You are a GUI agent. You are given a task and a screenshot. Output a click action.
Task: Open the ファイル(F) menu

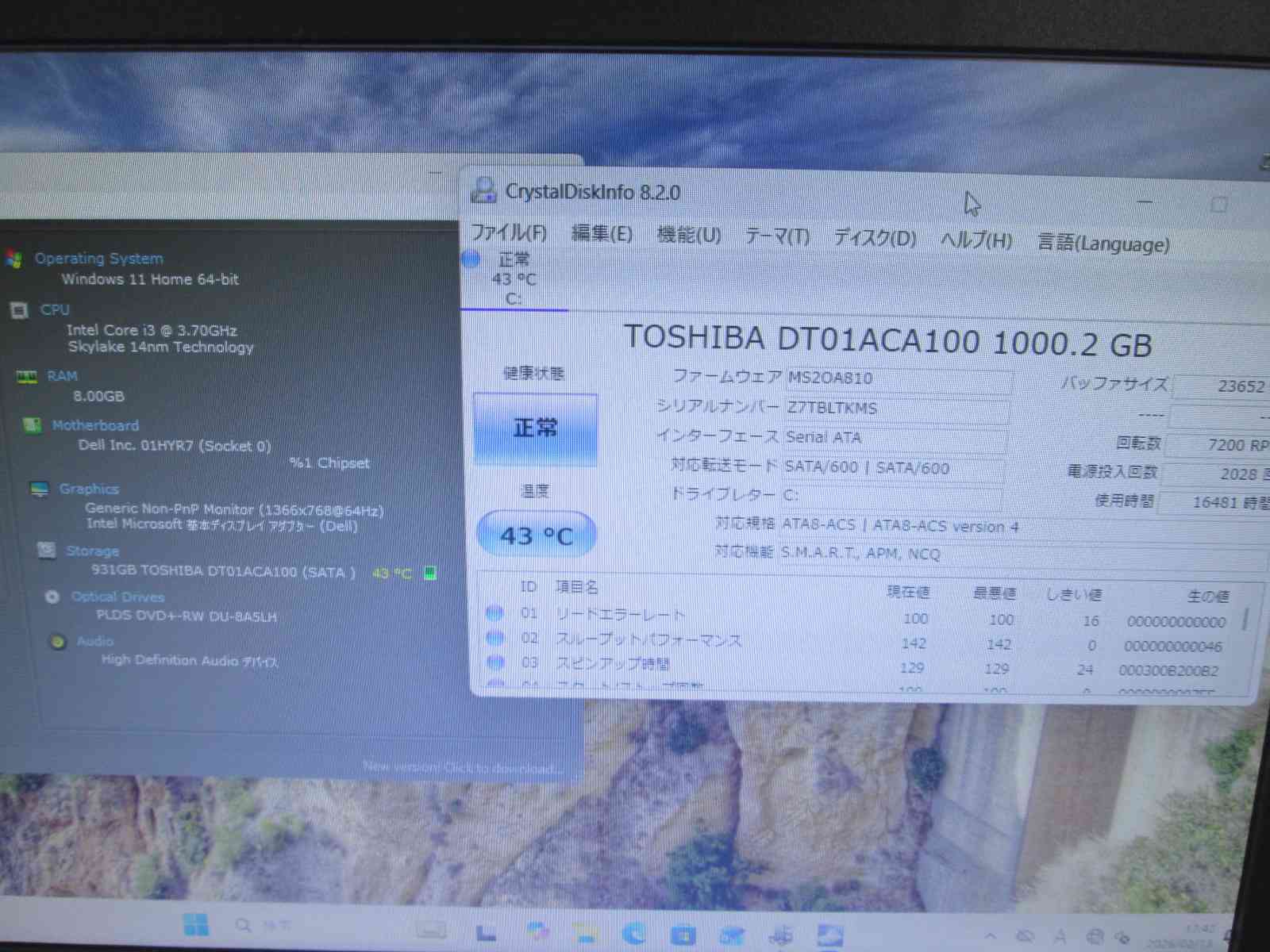509,232
